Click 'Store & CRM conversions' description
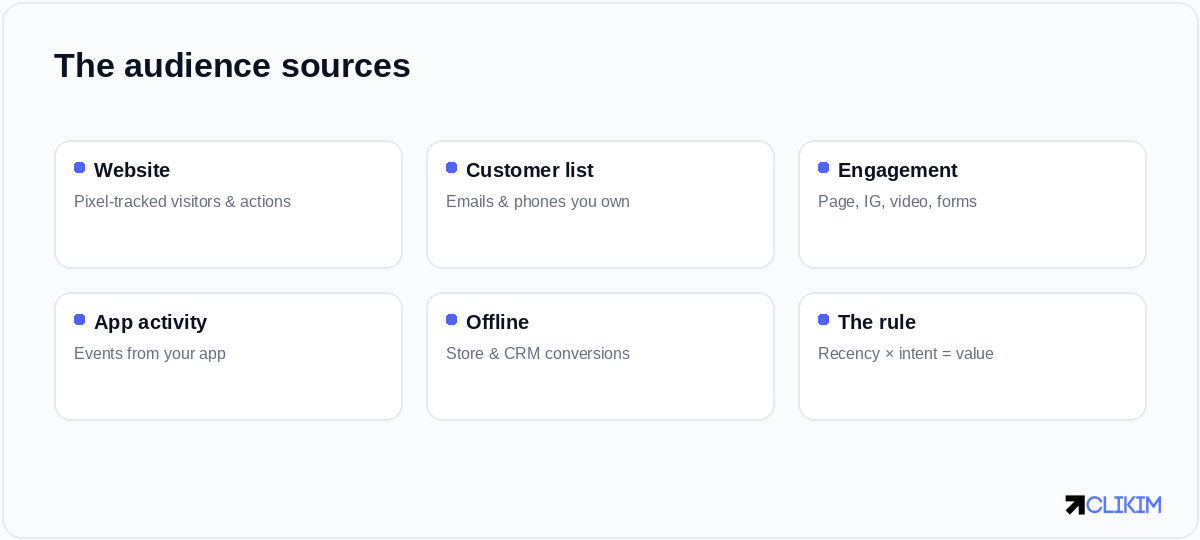Image resolution: width=1200 pixels, height=540 pixels. [x=538, y=354]
